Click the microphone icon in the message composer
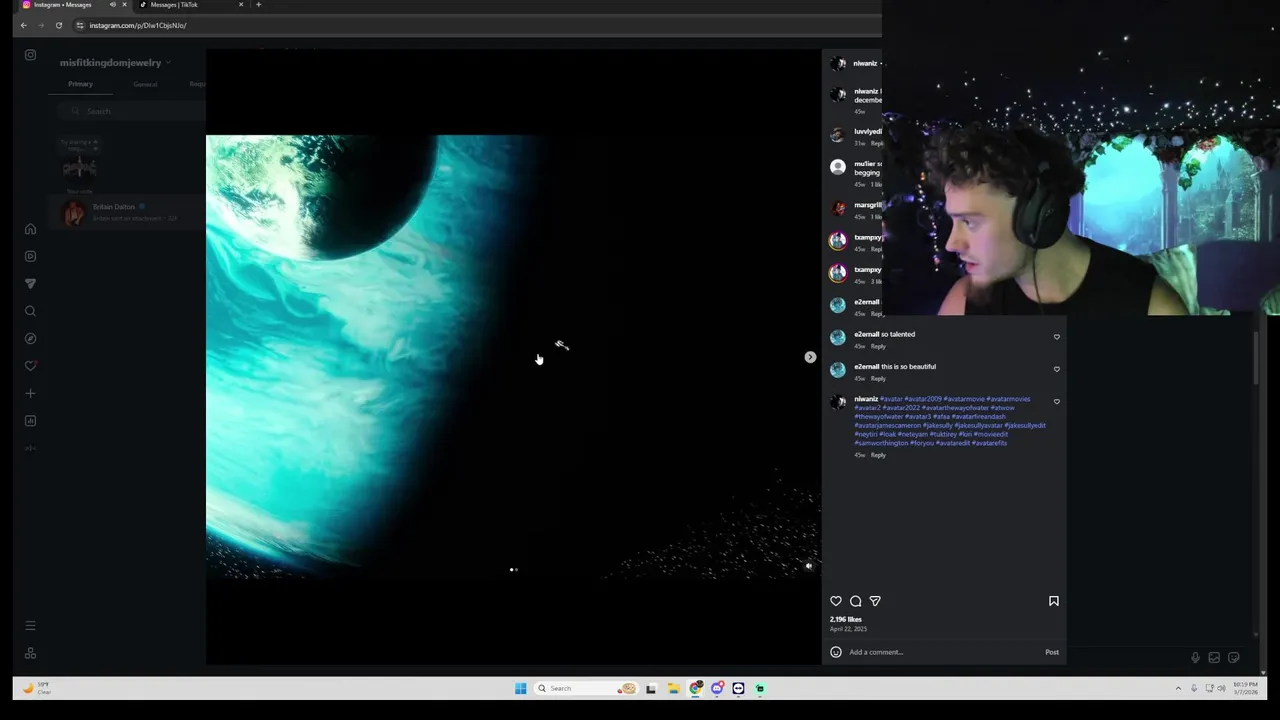 [x=1195, y=657]
